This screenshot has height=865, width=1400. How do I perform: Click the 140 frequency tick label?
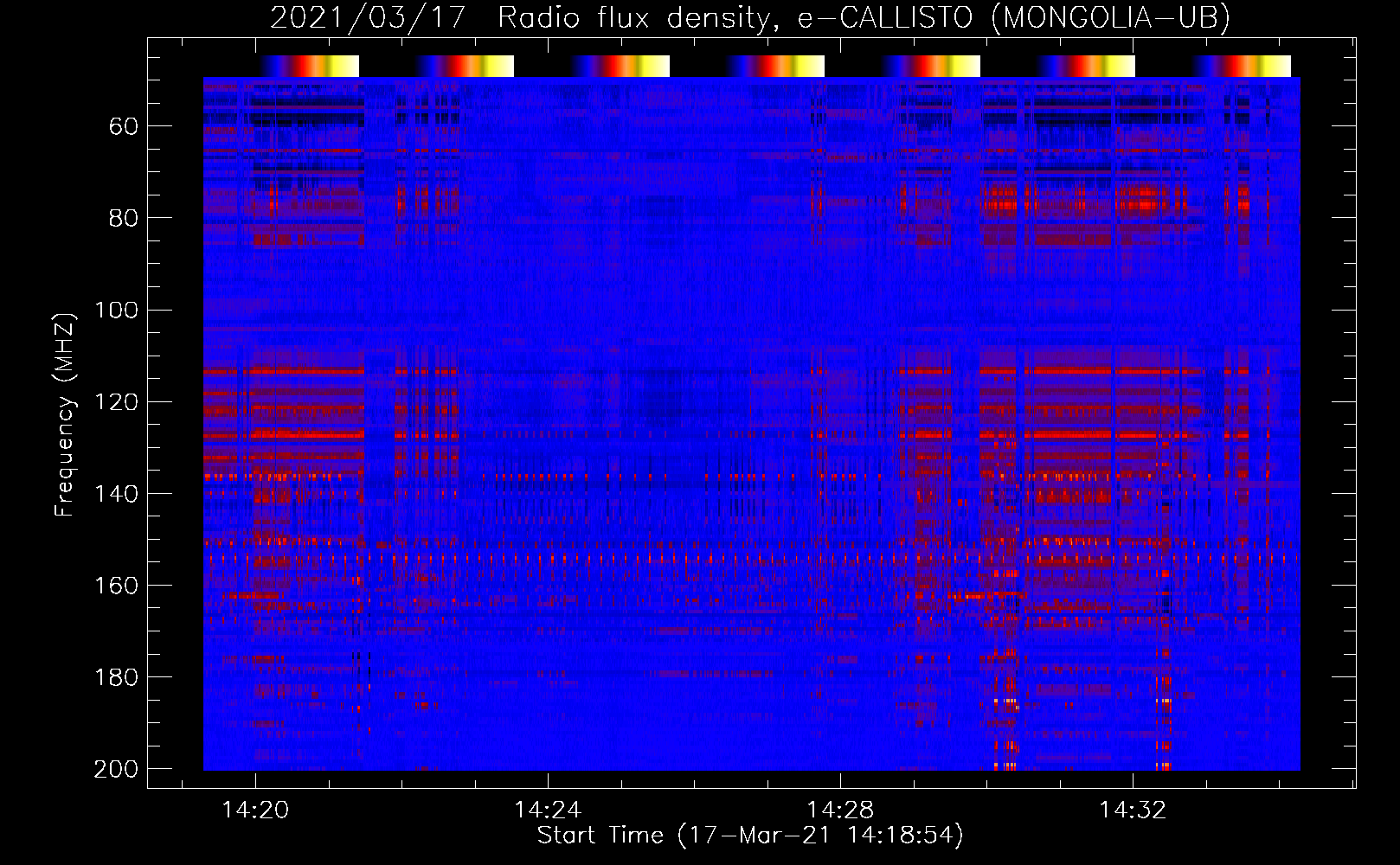(116, 493)
